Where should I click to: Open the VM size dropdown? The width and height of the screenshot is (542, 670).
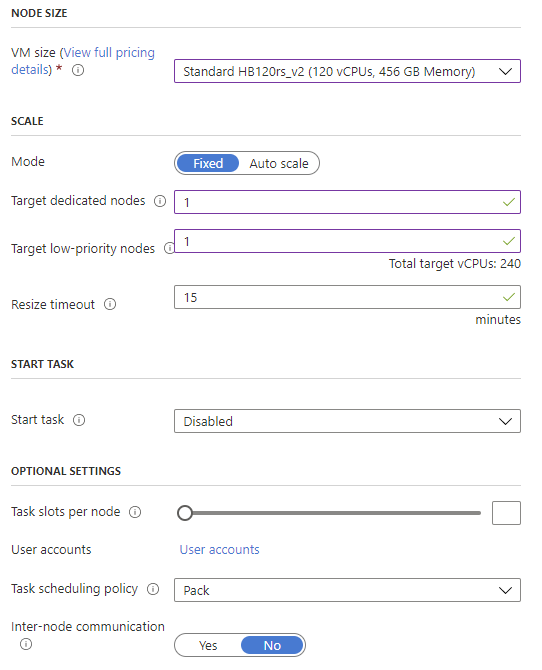click(x=347, y=71)
